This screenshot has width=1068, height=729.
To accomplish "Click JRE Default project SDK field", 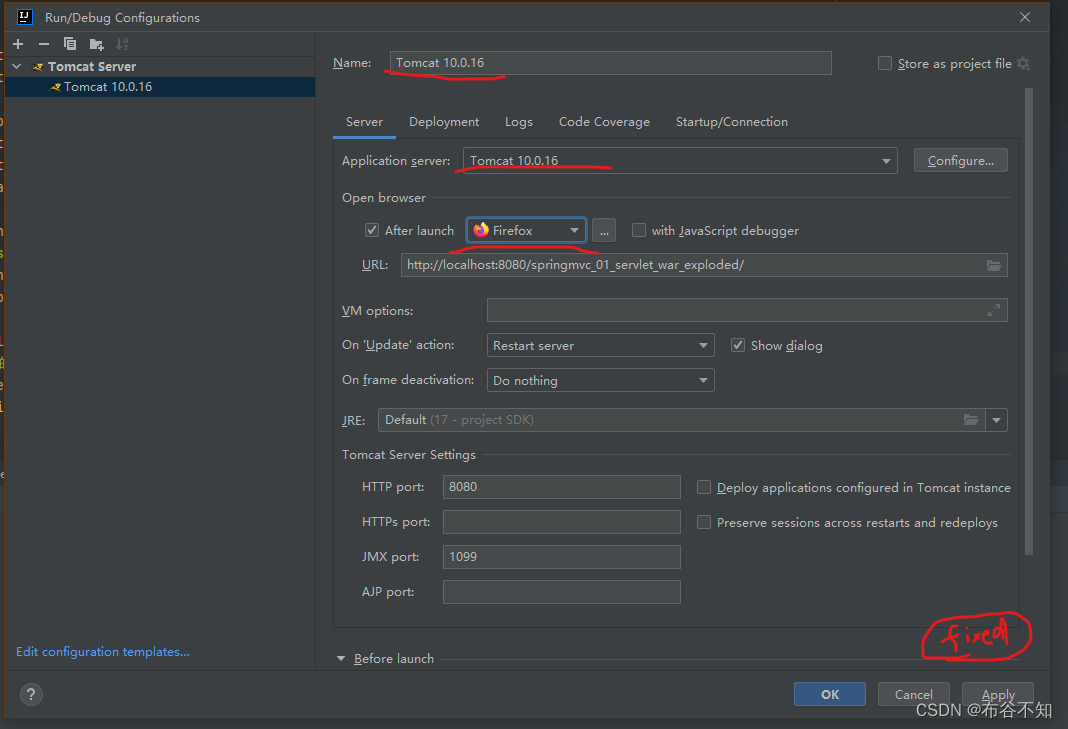I will click(681, 420).
